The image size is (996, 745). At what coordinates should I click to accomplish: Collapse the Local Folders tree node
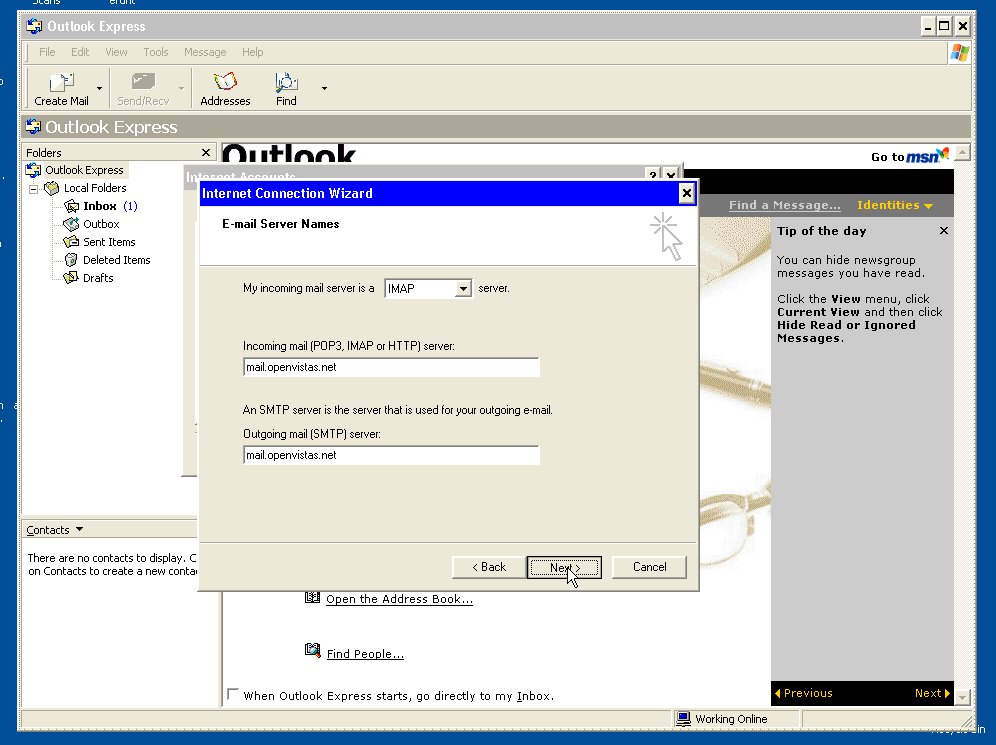34,189
